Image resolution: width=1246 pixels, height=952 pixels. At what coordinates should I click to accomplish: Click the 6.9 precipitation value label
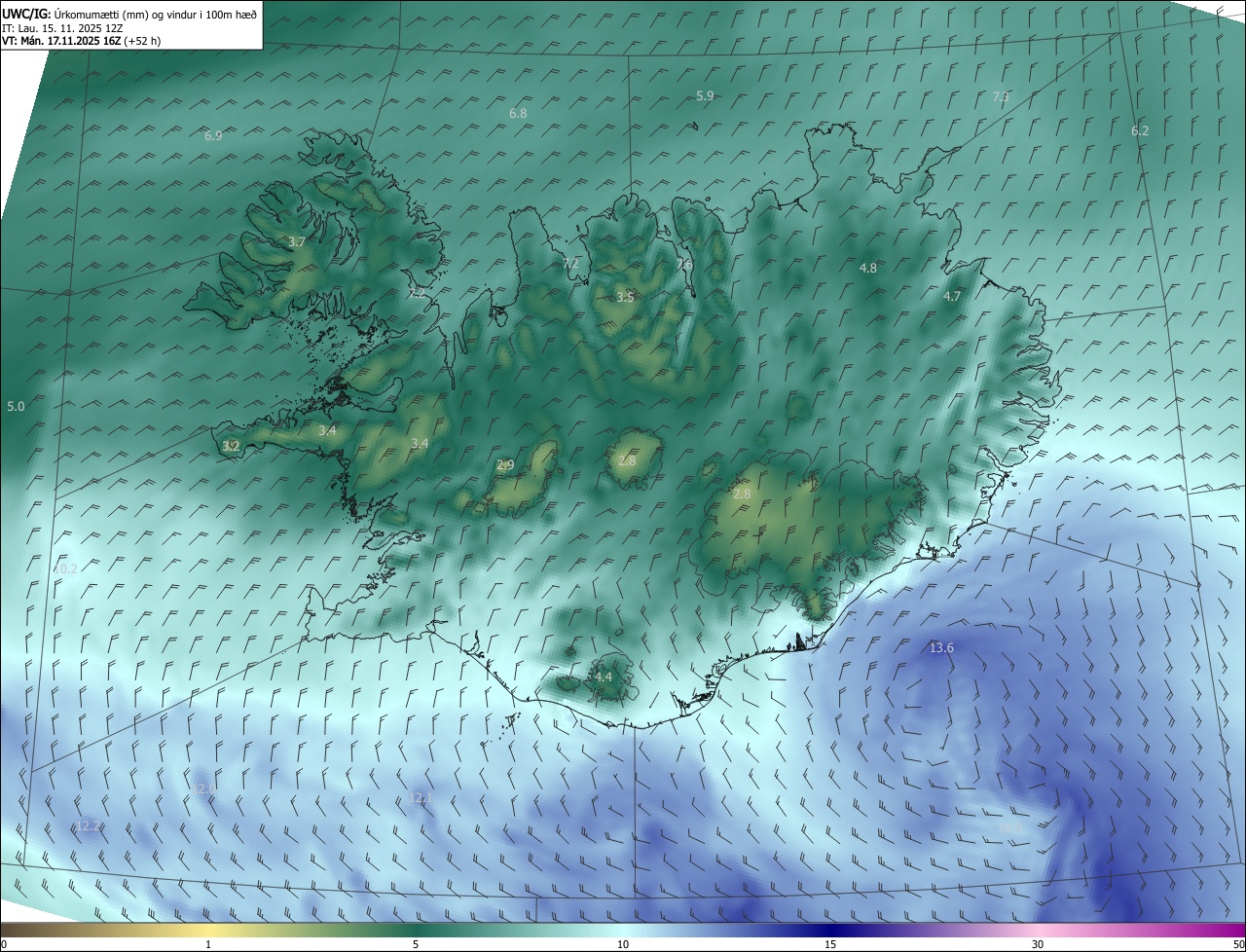213,136
